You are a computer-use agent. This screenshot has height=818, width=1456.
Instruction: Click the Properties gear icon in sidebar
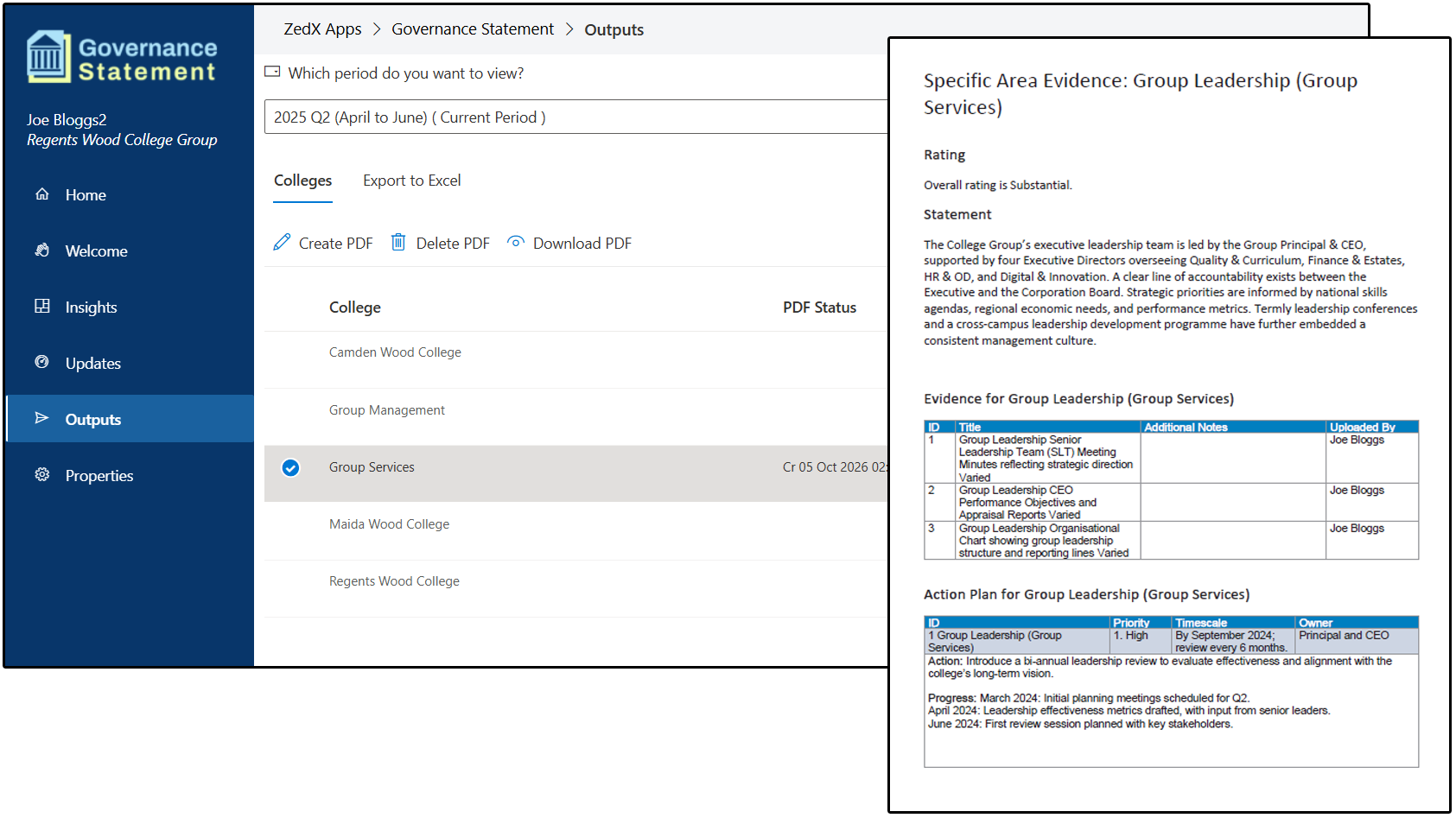[x=41, y=475]
